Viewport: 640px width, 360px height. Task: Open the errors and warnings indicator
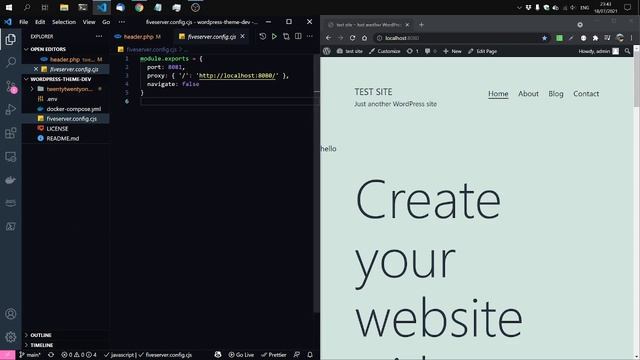[78, 355]
